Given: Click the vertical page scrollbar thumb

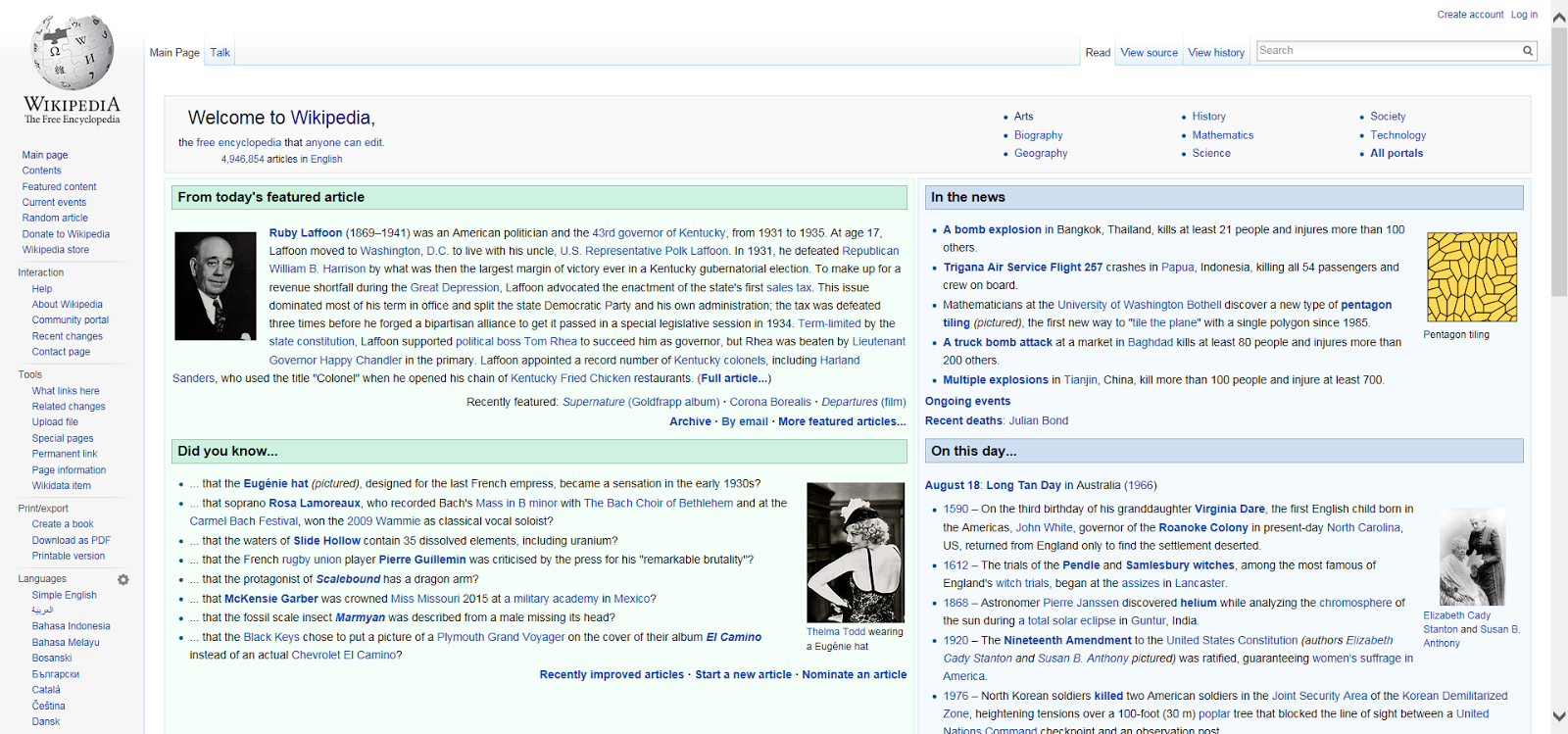Looking at the screenshot, I should click(x=1559, y=164).
